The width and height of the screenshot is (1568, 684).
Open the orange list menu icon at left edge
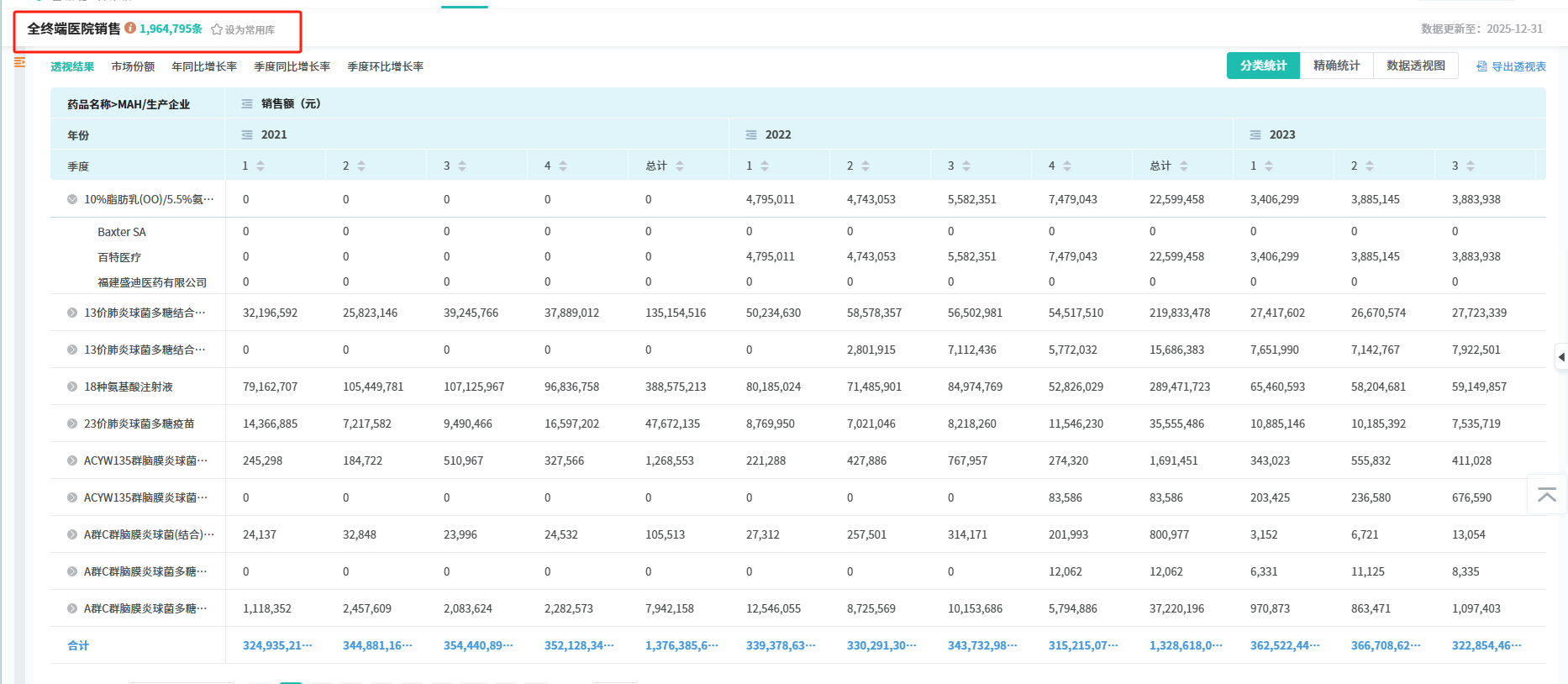pyautogui.click(x=19, y=62)
